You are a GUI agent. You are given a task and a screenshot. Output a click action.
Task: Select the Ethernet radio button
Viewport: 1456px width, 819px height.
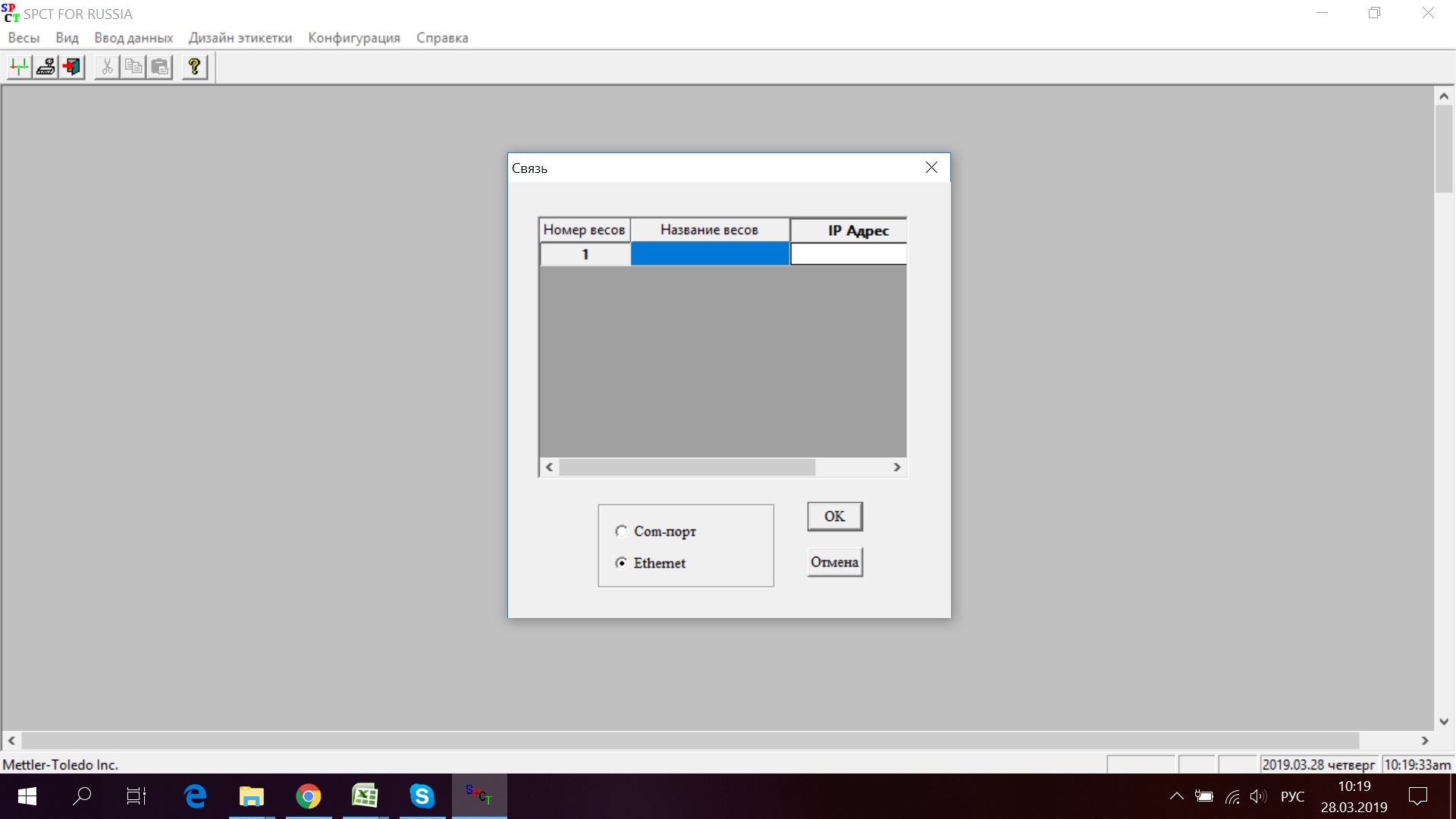(621, 563)
